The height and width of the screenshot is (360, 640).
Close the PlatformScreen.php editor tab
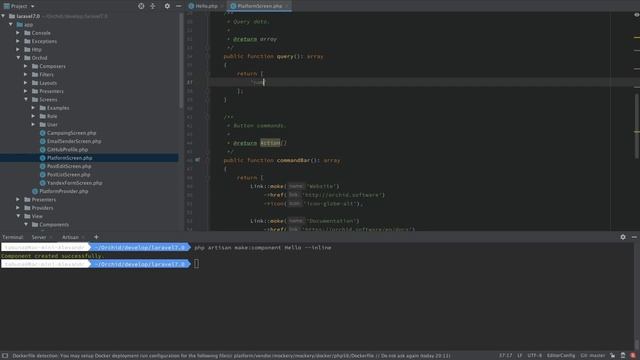287,6
